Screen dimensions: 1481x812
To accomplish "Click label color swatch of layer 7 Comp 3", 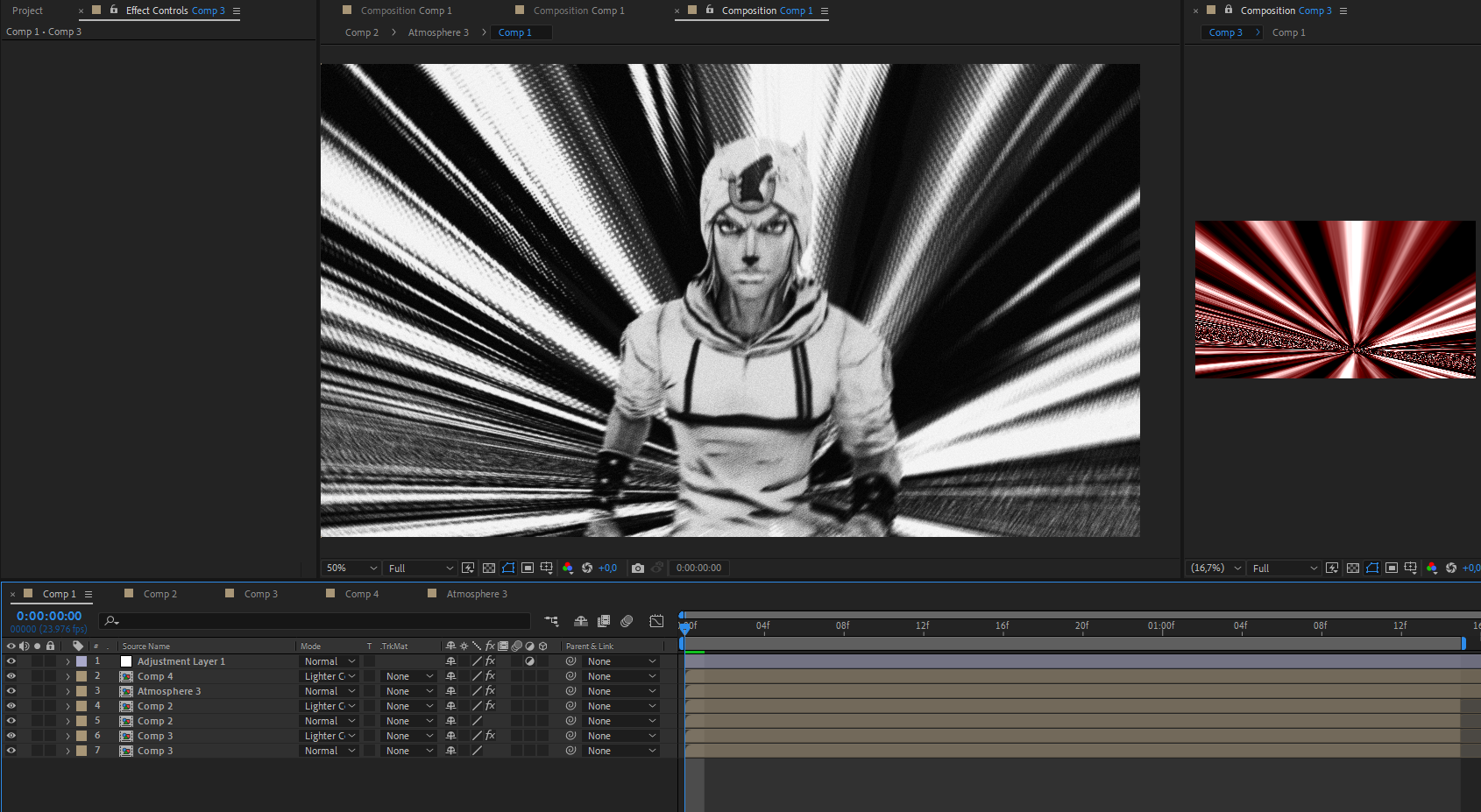I will coord(81,751).
